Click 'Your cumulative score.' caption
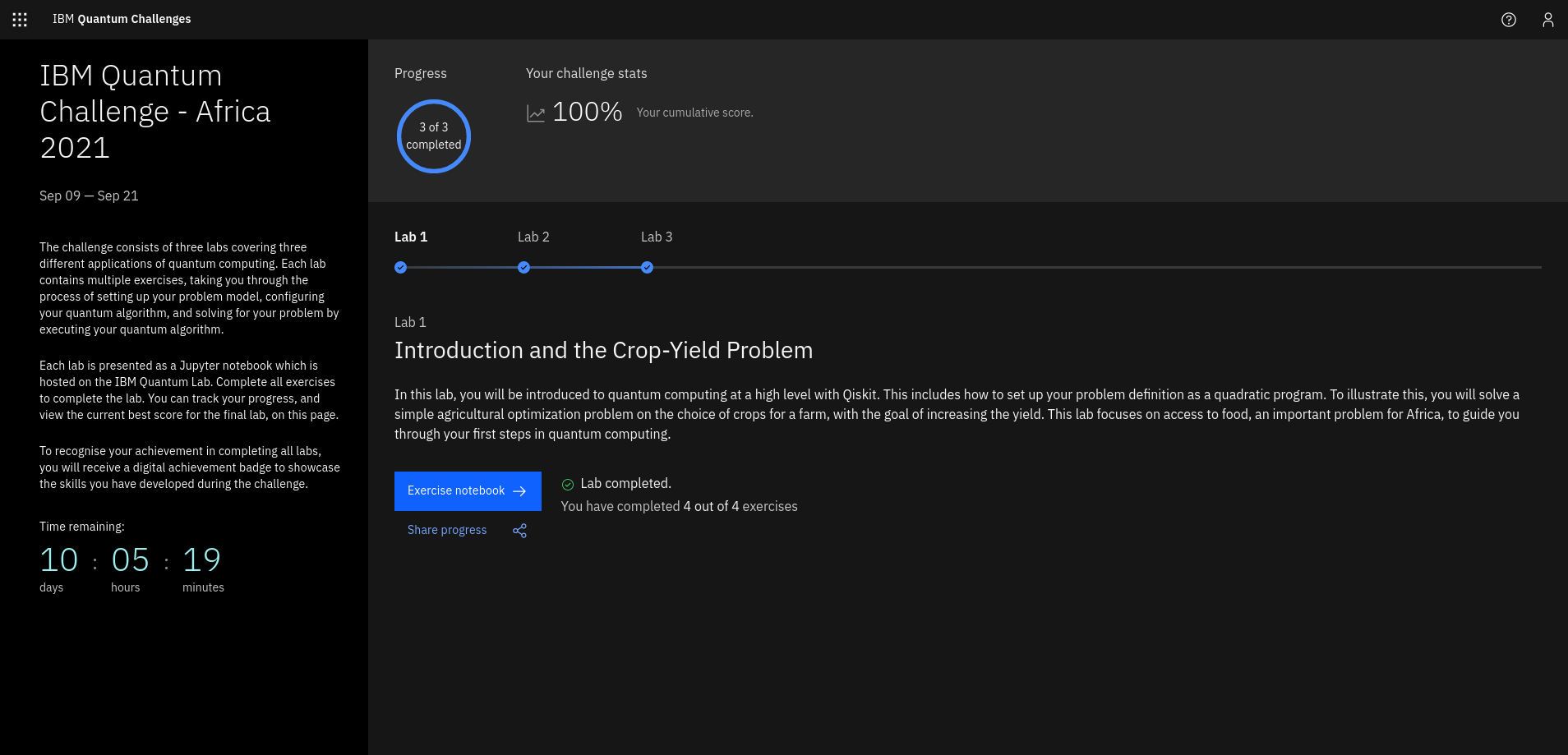This screenshot has width=1568, height=755. [694, 113]
